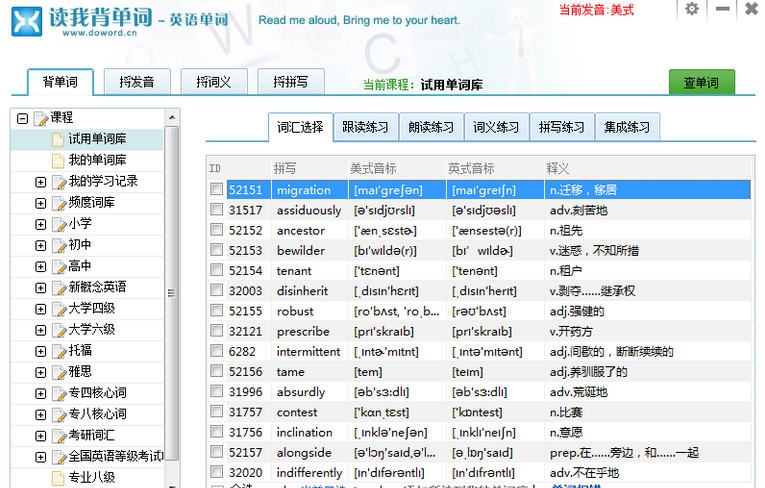The image size is (765, 488).
Task: Click the tree scrollbar up arrow
Action: (x=172, y=117)
